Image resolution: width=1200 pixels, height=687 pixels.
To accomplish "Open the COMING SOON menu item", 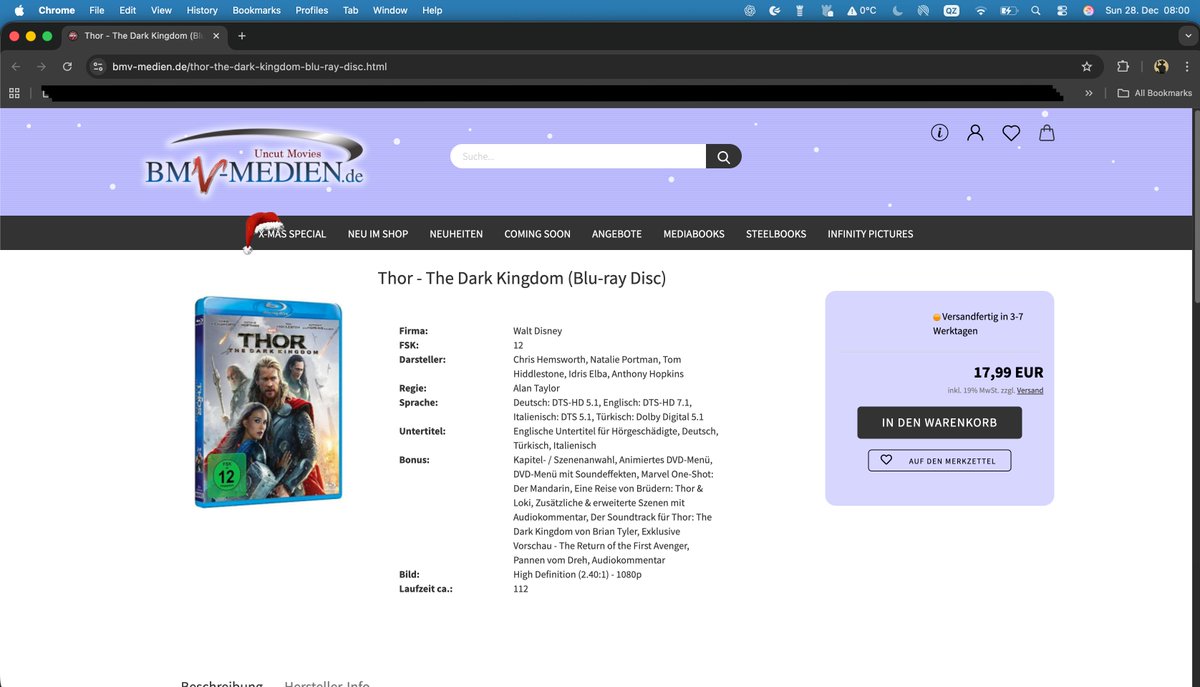I will (537, 234).
